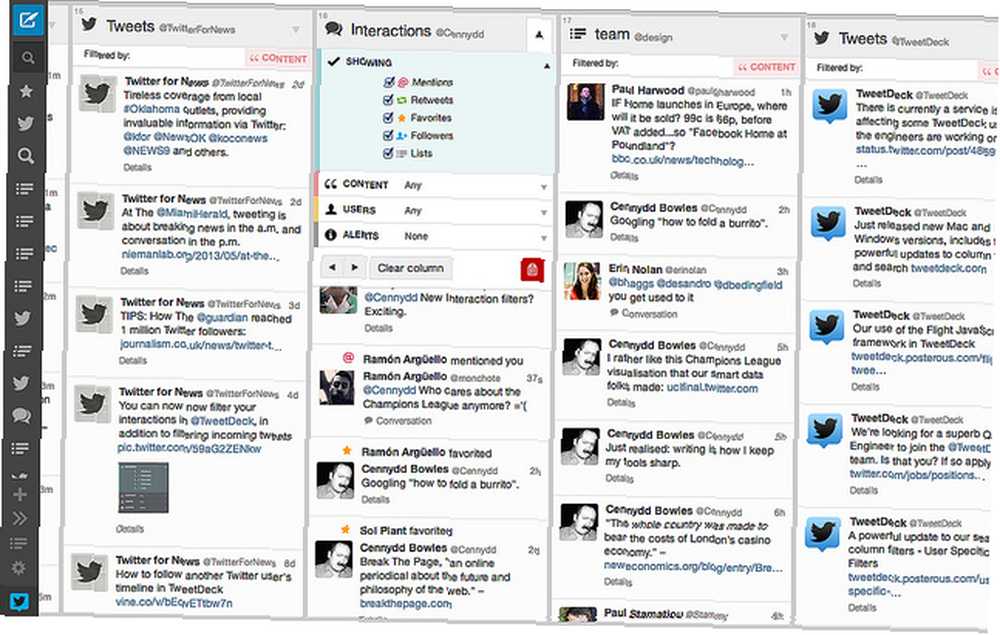This screenshot has width=1000, height=635.
Task: Open bbc.co.uk news technology link
Action: coord(682,160)
